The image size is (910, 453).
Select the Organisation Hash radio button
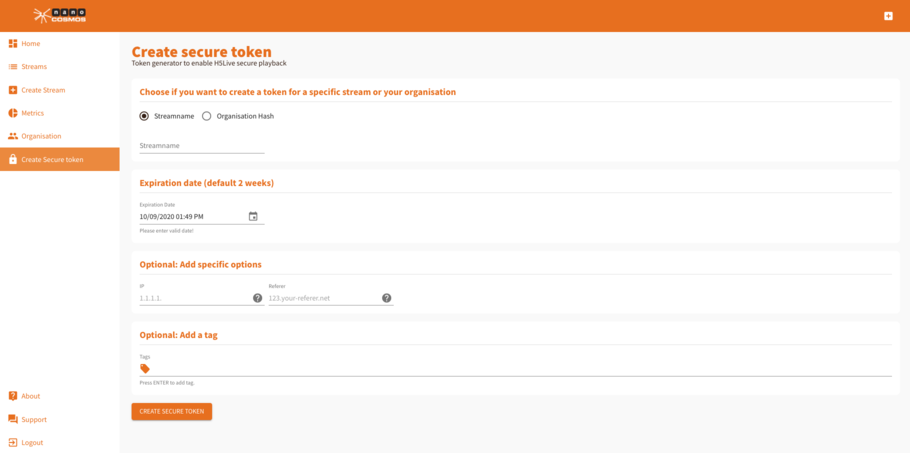pyautogui.click(x=207, y=116)
